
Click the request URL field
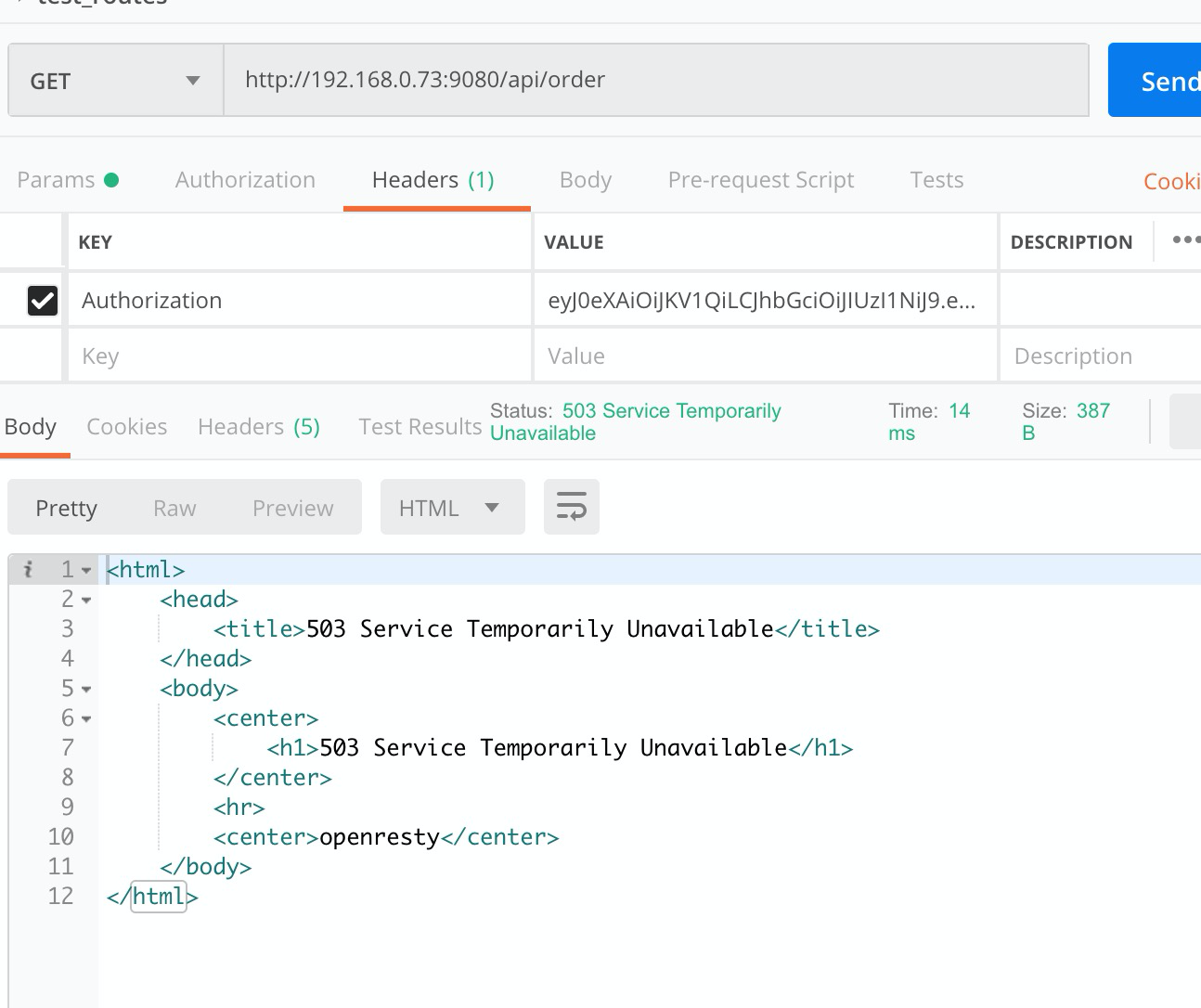(x=650, y=80)
